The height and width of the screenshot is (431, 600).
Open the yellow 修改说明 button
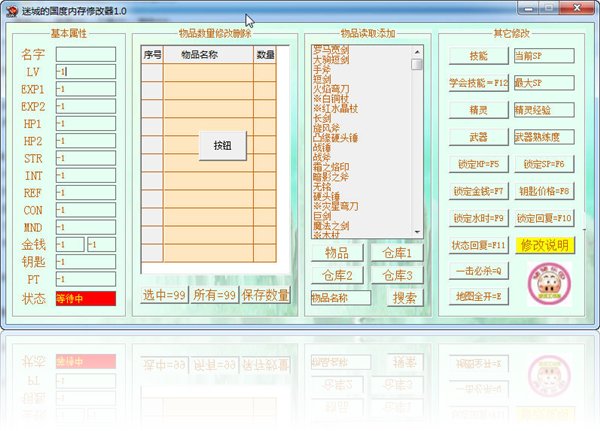545,245
